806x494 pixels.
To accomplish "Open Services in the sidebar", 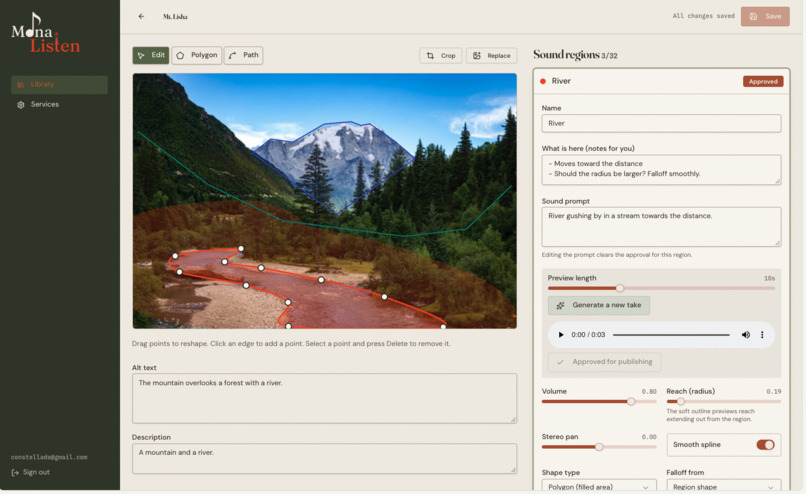I will [59, 104].
